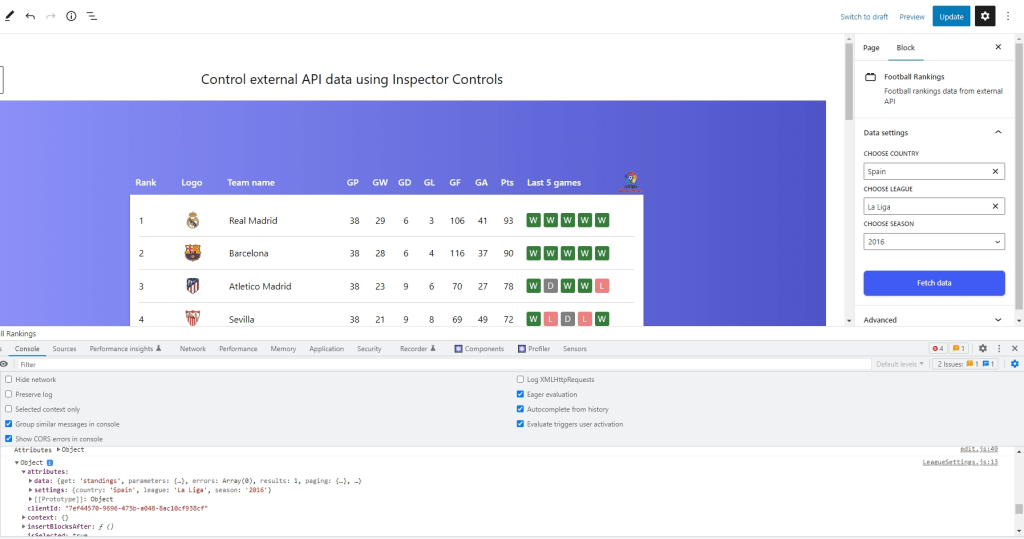Click the Preview link
Screen dimensions: 1024x539
[x=912, y=17]
